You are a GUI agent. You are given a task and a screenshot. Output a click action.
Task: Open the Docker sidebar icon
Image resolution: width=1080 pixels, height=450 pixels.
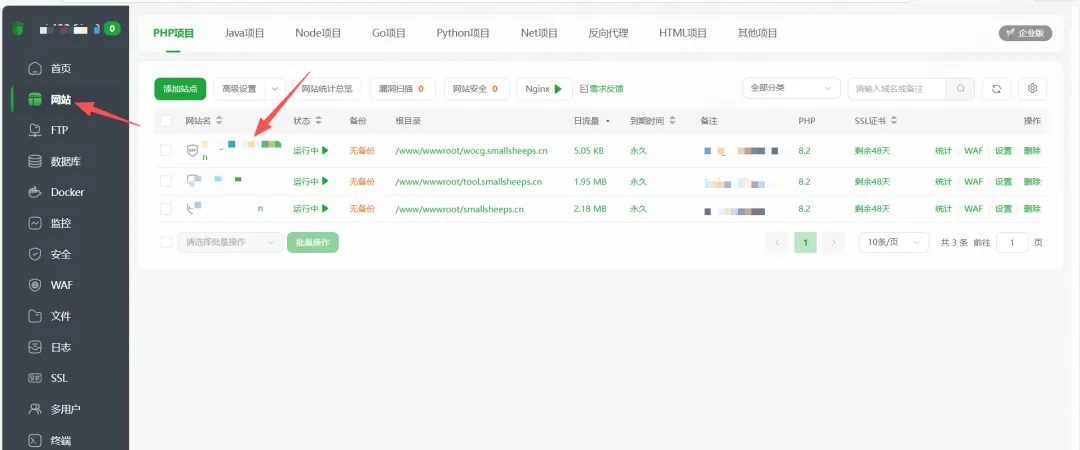35,192
